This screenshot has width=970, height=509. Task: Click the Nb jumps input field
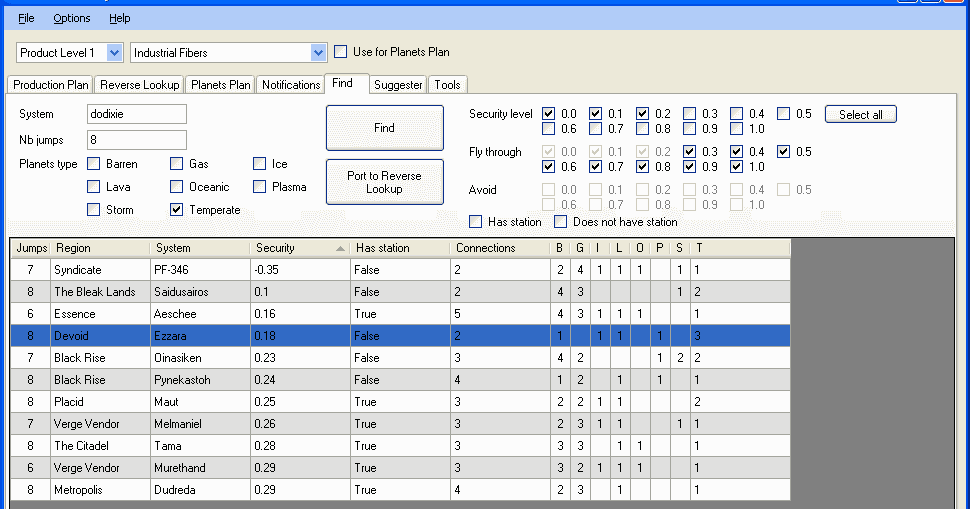(x=137, y=140)
